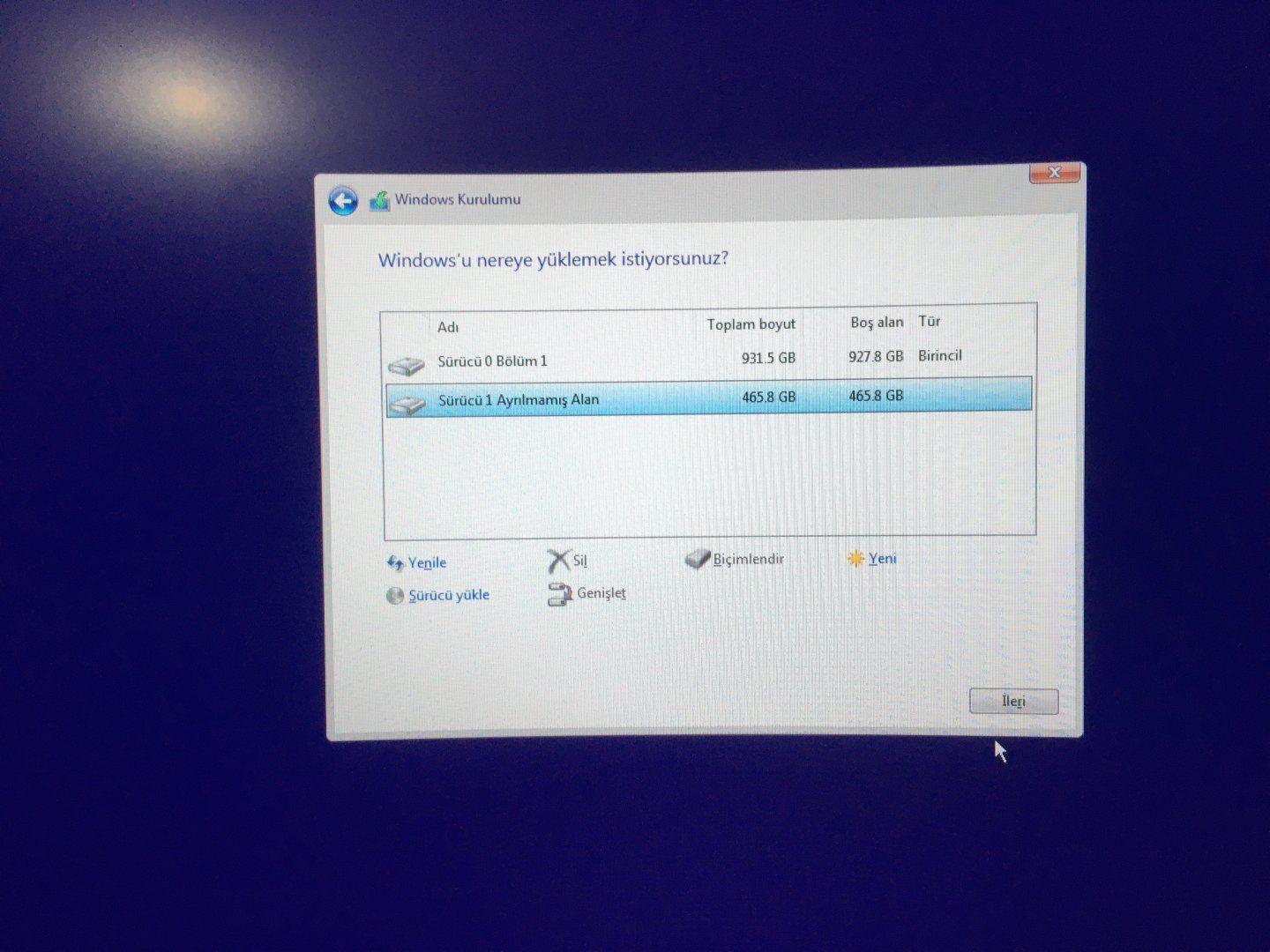Close the Windows Kurulumu dialog
1270x952 pixels.
(x=1055, y=173)
